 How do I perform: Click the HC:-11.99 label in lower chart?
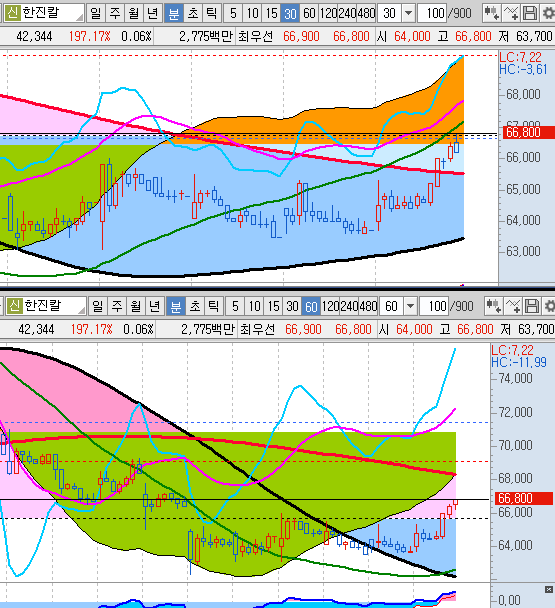[x=519, y=362]
